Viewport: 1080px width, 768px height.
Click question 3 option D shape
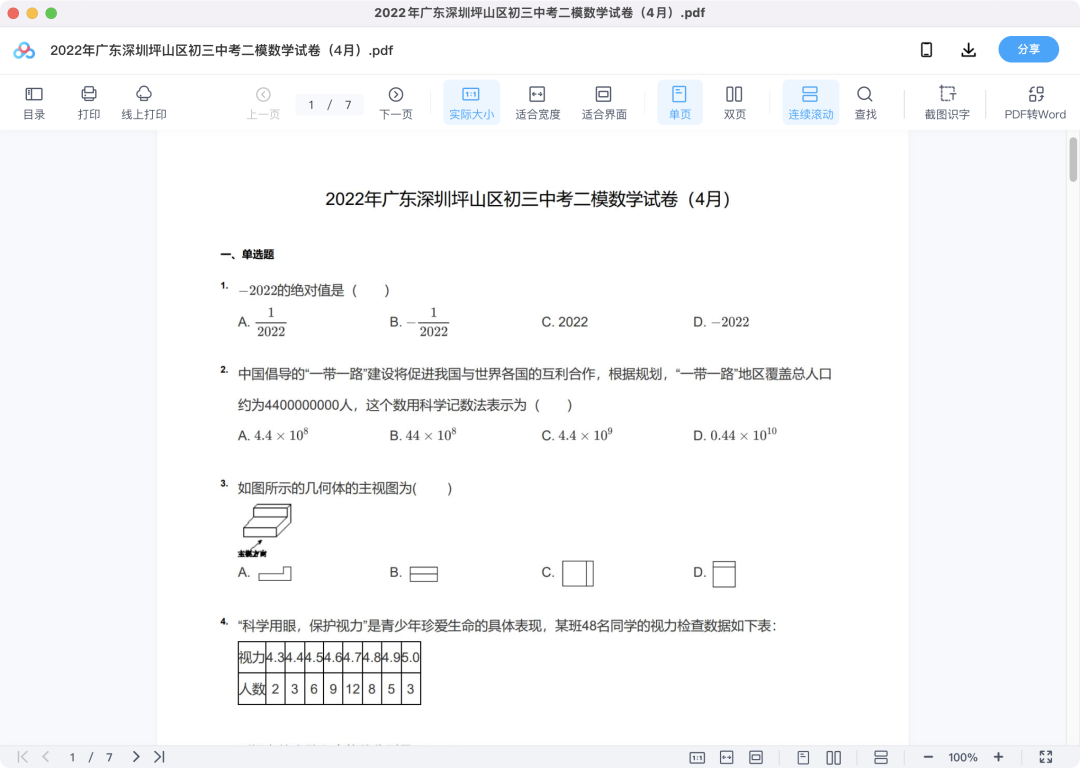click(724, 573)
